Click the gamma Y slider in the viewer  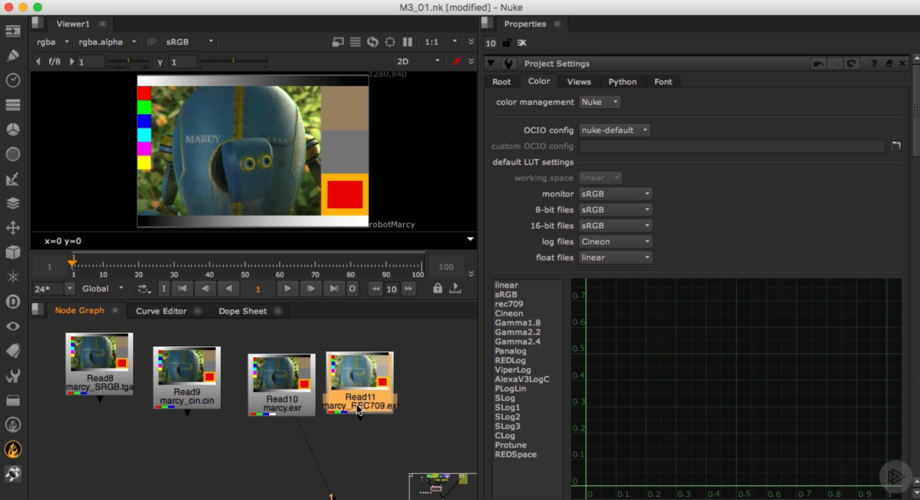pyautogui.click(x=233, y=61)
